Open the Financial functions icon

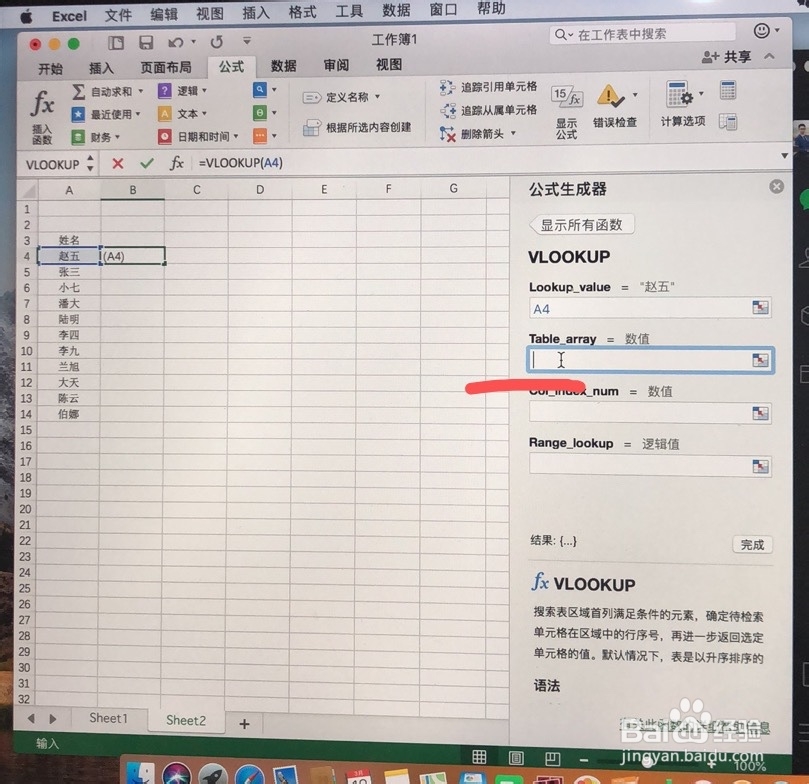tap(78, 137)
